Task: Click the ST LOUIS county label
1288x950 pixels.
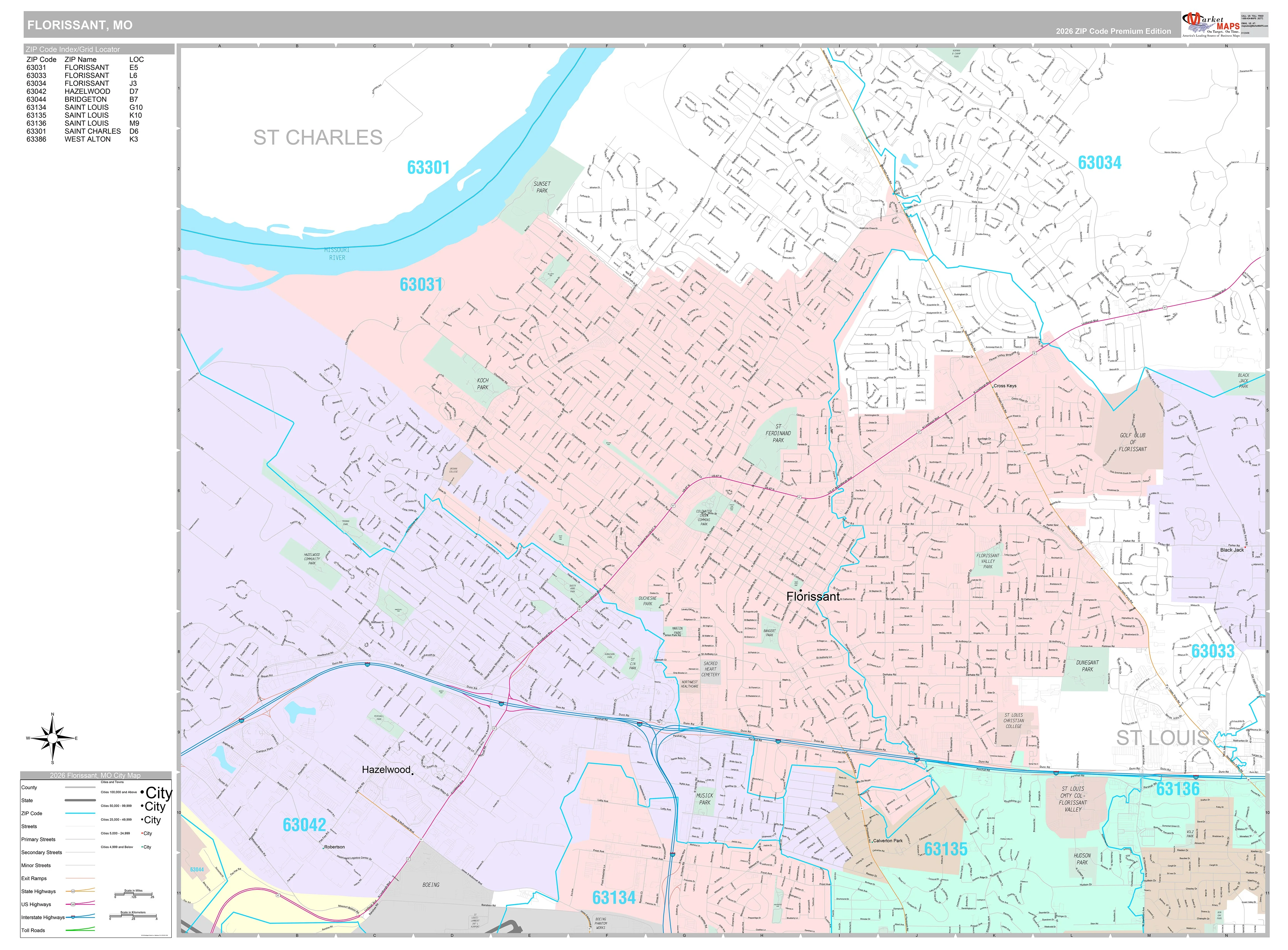Action: pos(1163,738)
